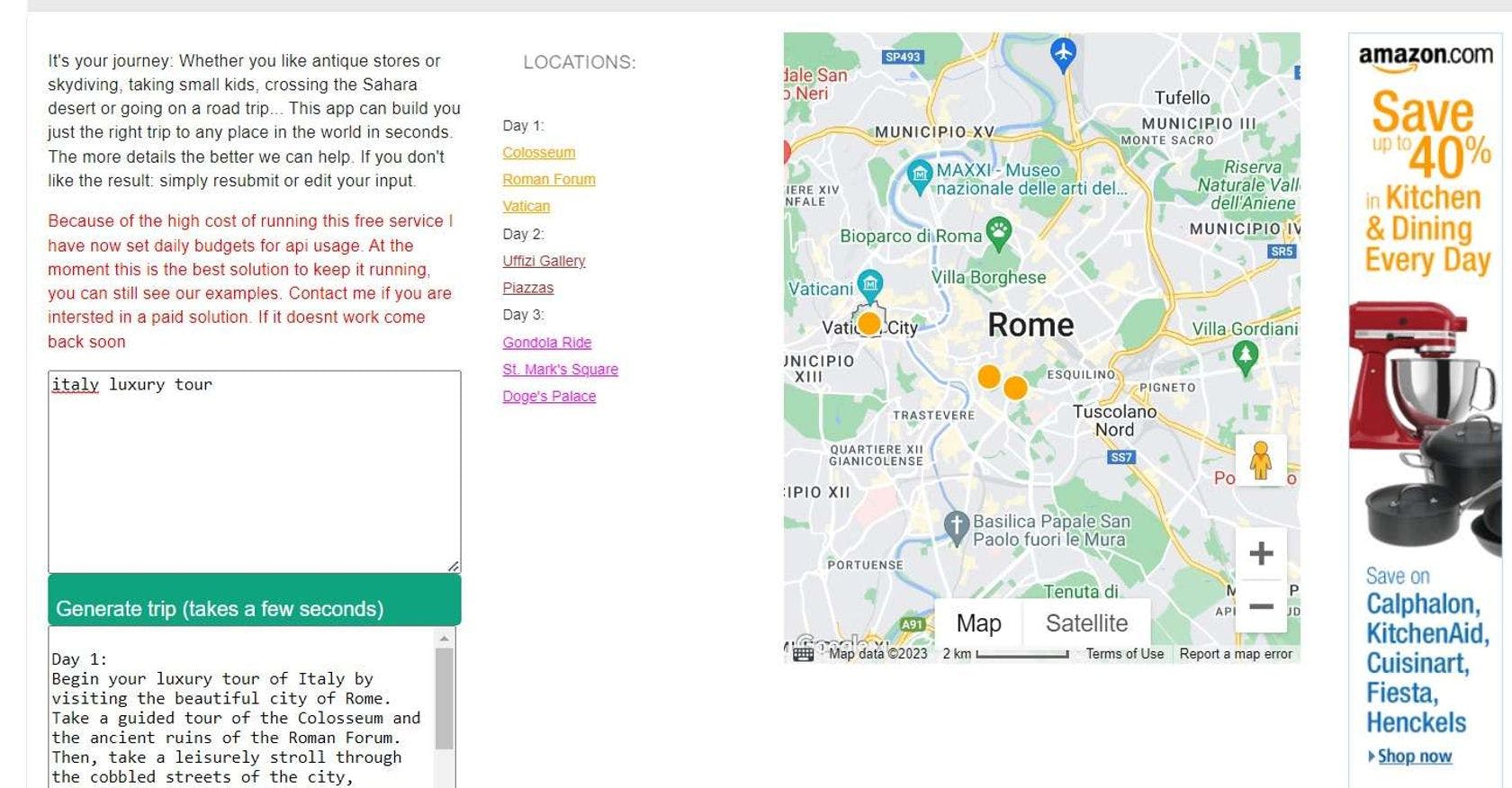Click Shop now in Amazon ad

click(1414, 757)
